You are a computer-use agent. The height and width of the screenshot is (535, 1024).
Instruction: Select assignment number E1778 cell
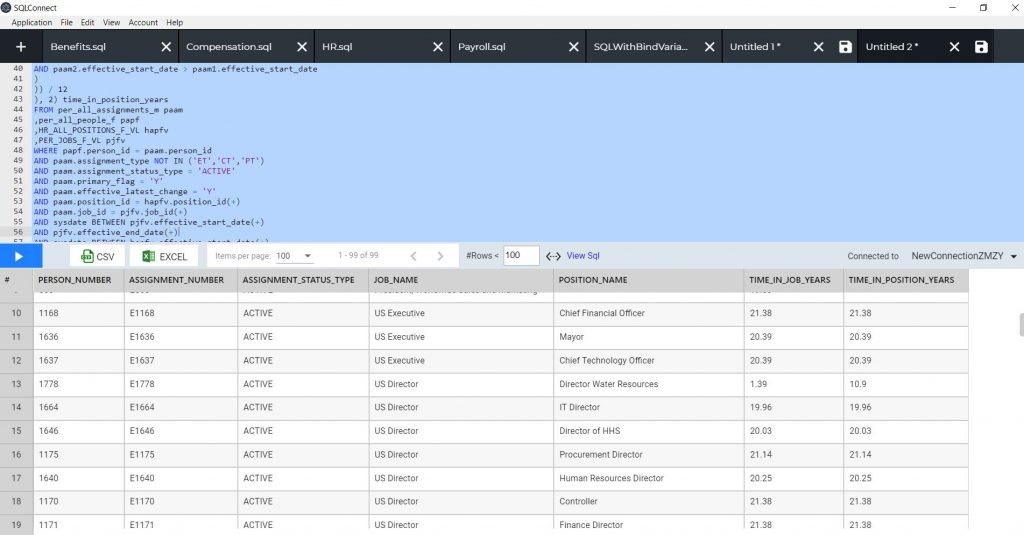181,383
